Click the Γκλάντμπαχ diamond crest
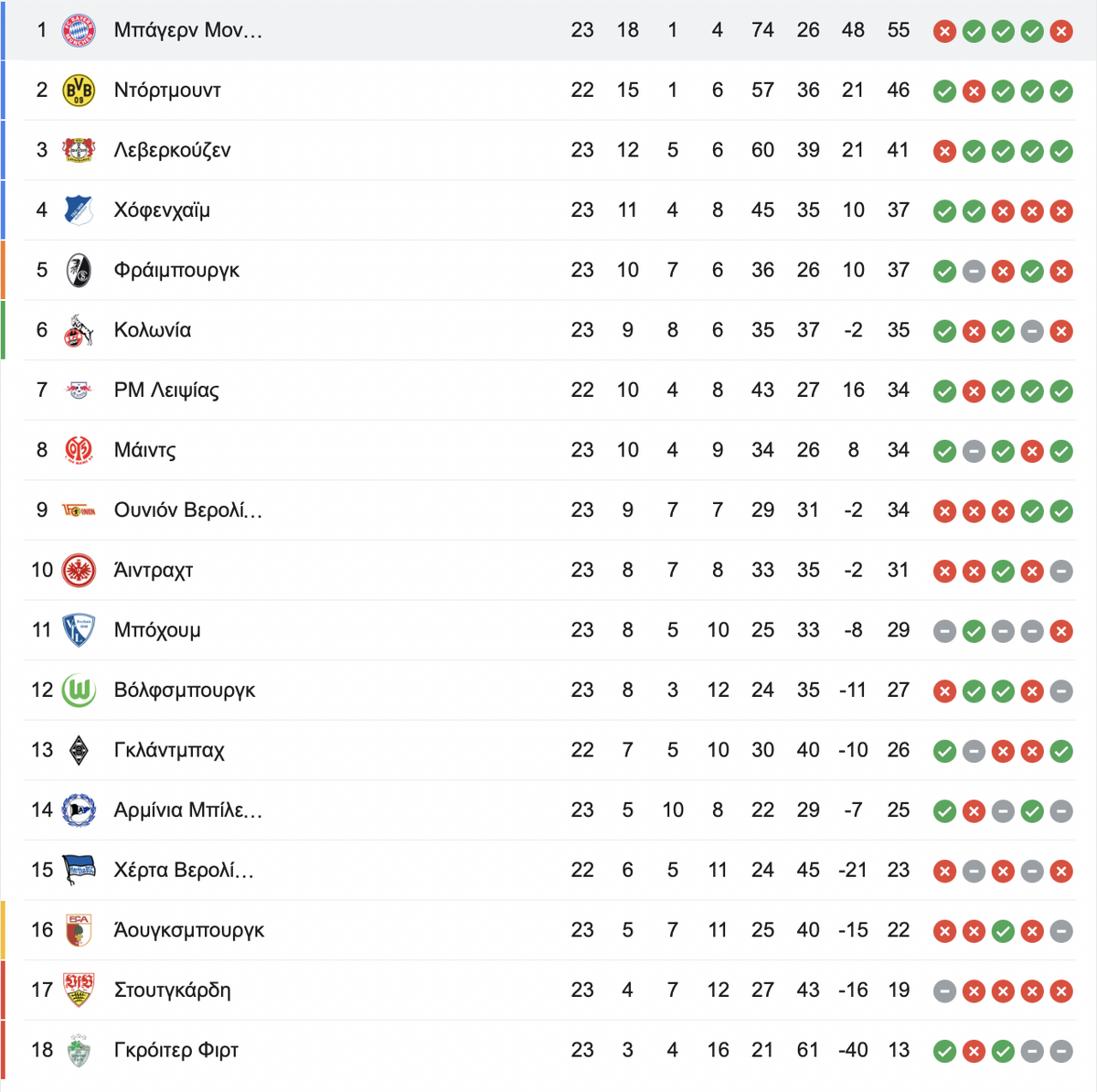Image resolution: width=1097 pixels, height=1092 pixels. coord(79,751)
